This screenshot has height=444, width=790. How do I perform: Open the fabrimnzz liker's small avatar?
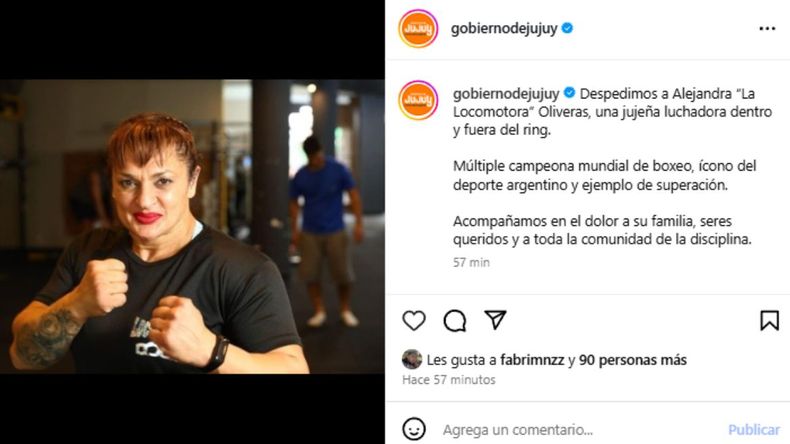click(x=412, y=359)
